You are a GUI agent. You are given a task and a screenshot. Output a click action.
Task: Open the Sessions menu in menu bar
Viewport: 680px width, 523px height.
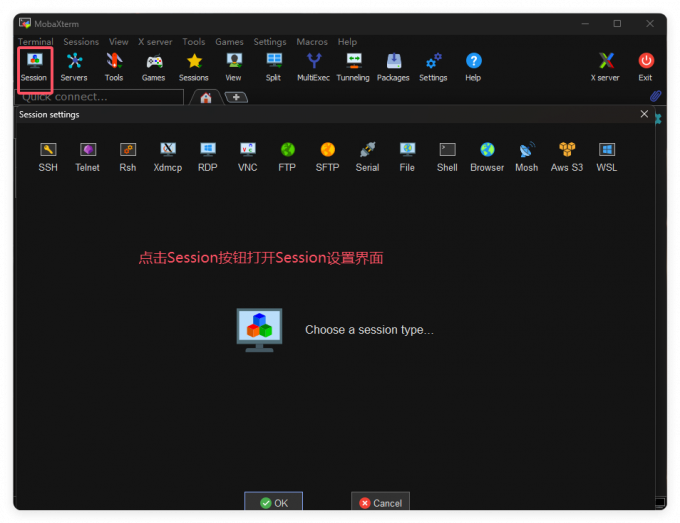[81, 42]
